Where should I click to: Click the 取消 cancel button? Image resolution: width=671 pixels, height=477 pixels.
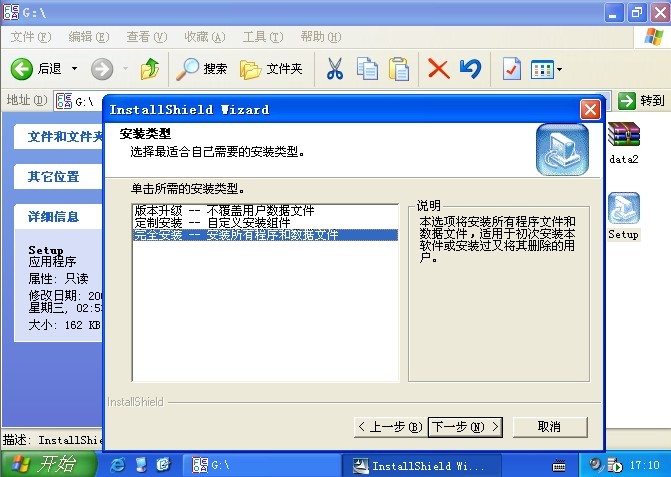pyautogui.click(x=550, y=427)
